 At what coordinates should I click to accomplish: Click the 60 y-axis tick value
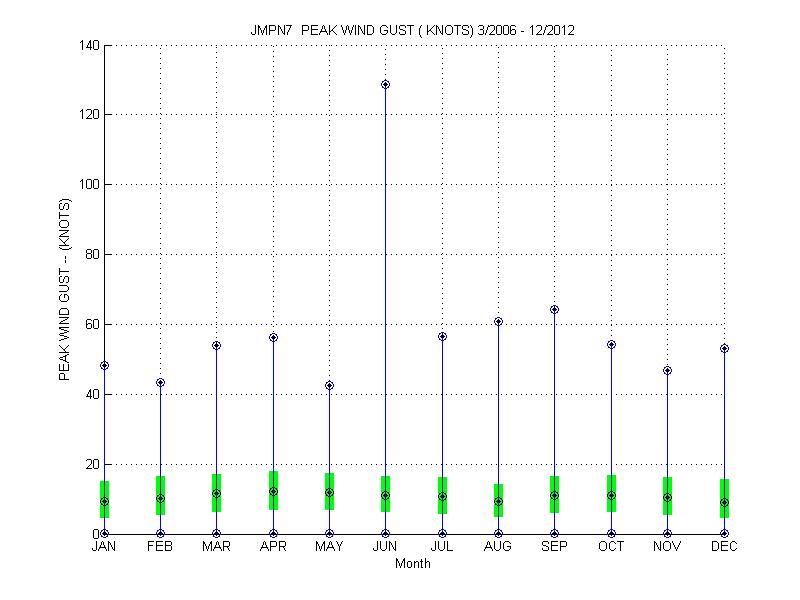click(x=92, y=324)
